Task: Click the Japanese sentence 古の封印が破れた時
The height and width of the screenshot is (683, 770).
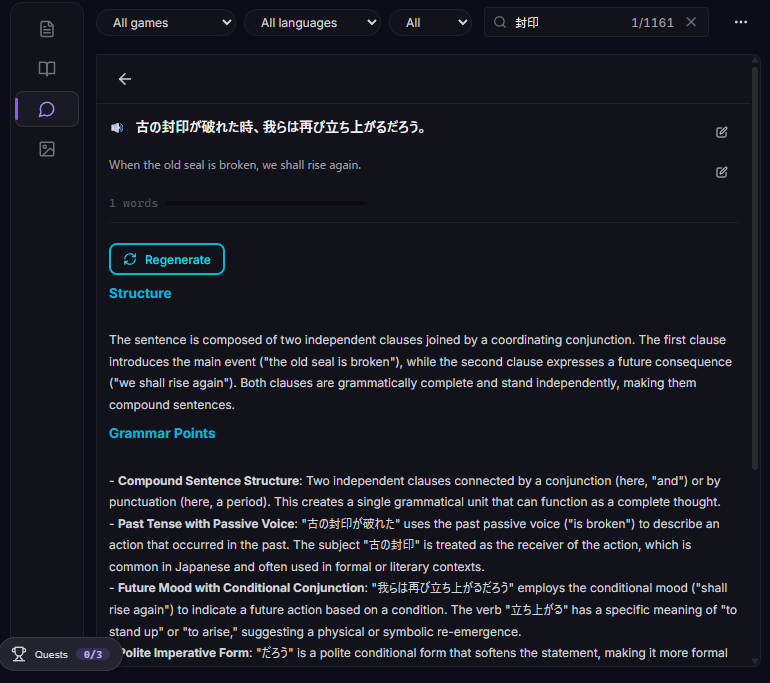Action: (281, 127)
